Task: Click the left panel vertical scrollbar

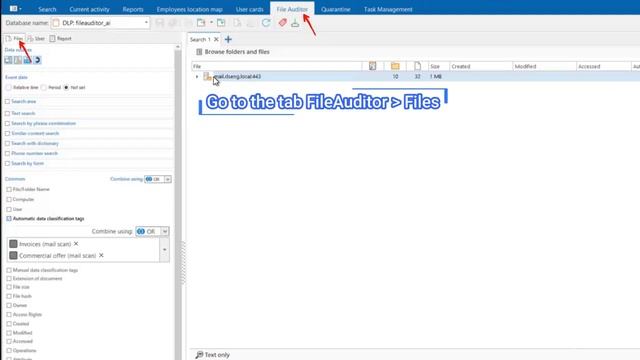Action: tap(178, 202)
